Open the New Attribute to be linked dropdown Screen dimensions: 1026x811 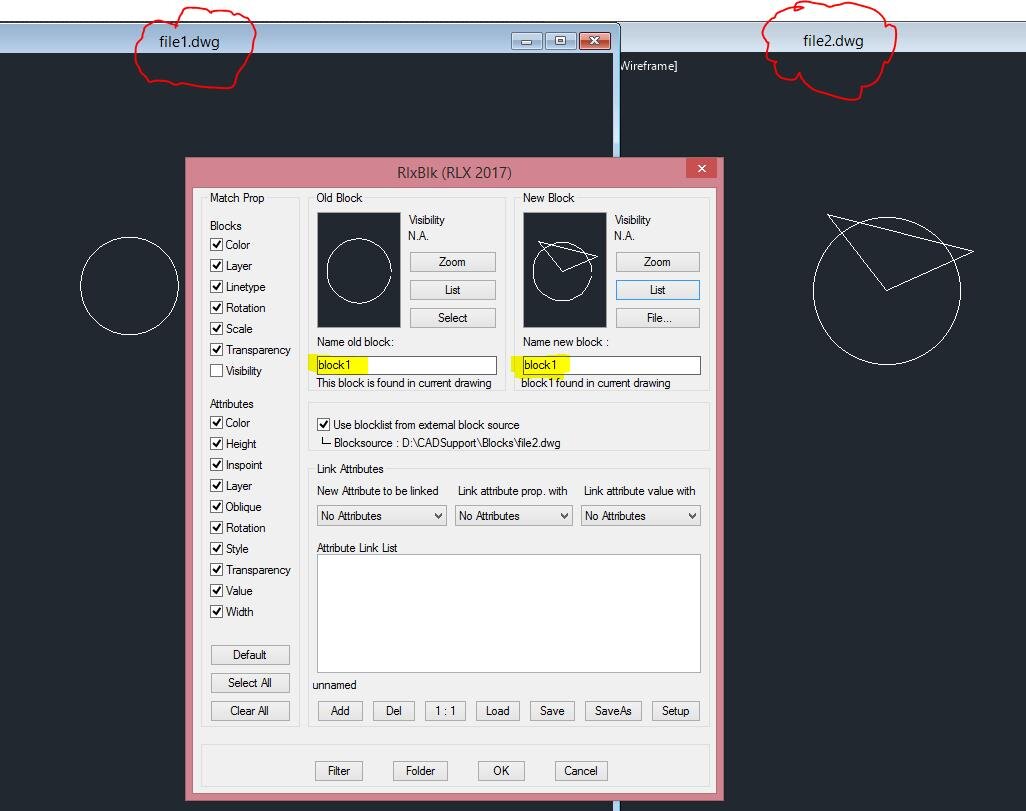pyautogui.click(x=381, y=516)
